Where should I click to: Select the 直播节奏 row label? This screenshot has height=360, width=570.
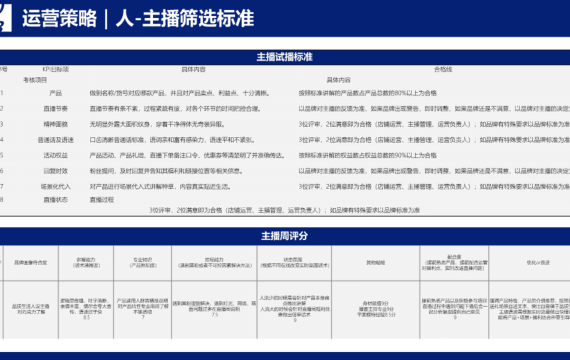55,109
